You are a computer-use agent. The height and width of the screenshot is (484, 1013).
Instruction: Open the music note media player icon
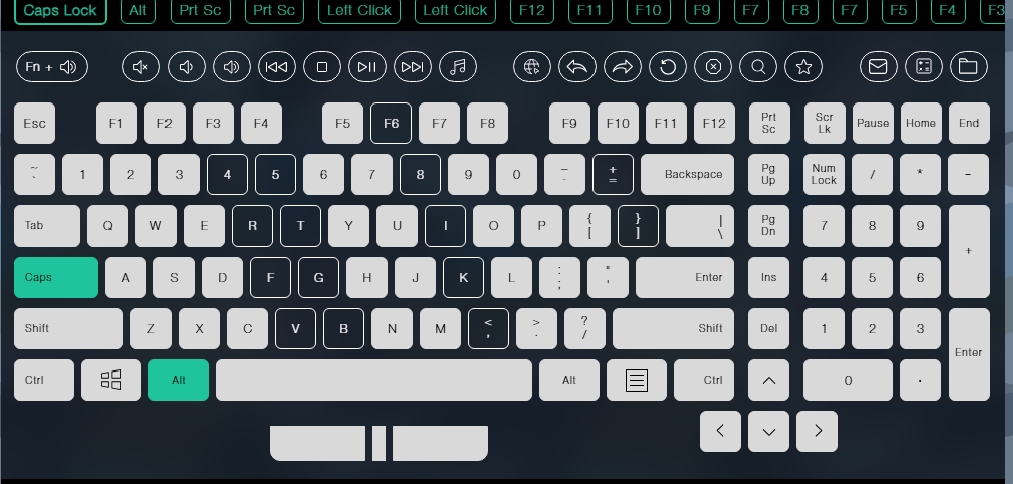457,67
